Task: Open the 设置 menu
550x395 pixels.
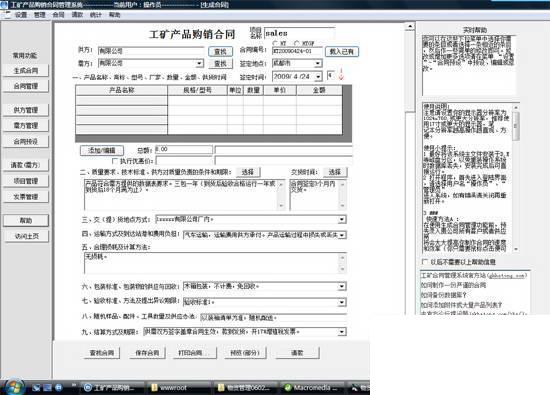Action: 21,15
